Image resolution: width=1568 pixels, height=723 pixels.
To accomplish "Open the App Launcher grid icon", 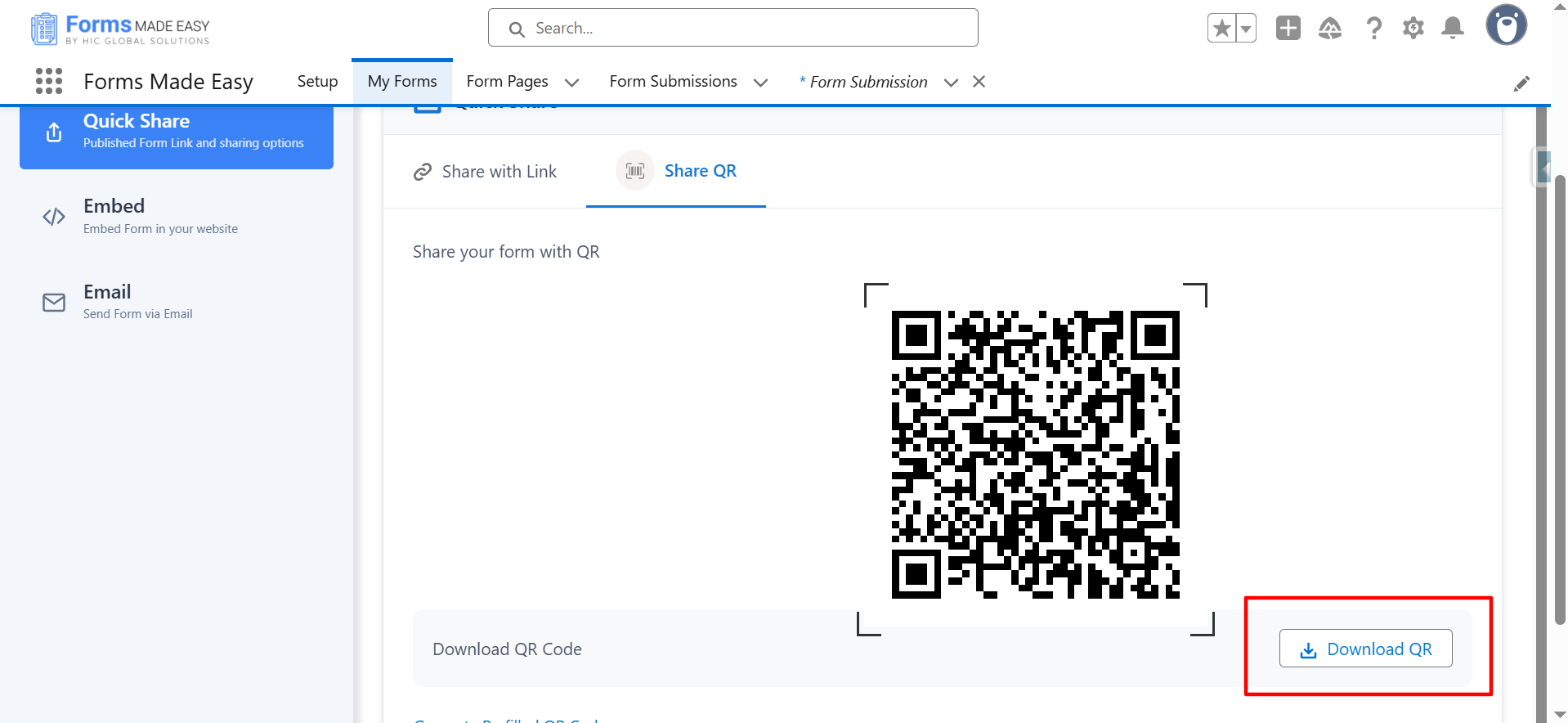I will 49,81.
